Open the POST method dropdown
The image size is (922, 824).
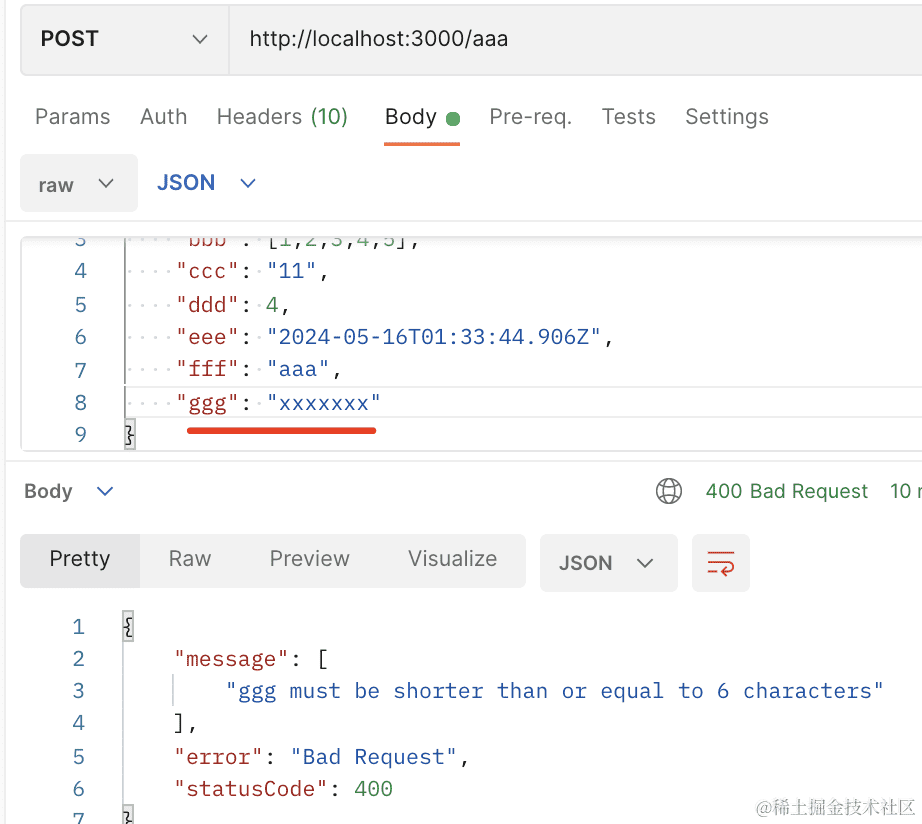pyautogui.click(x=124, y=39)
